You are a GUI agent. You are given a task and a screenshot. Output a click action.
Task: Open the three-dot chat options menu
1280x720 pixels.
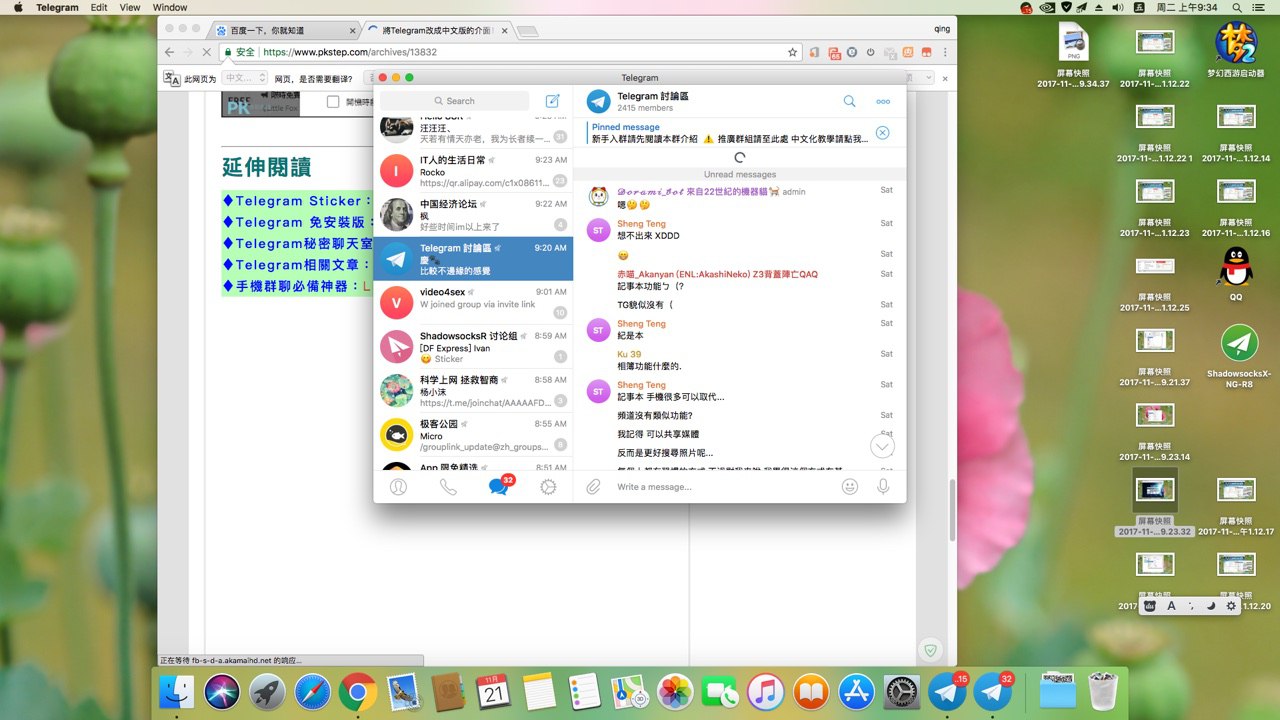coord(883,101)
